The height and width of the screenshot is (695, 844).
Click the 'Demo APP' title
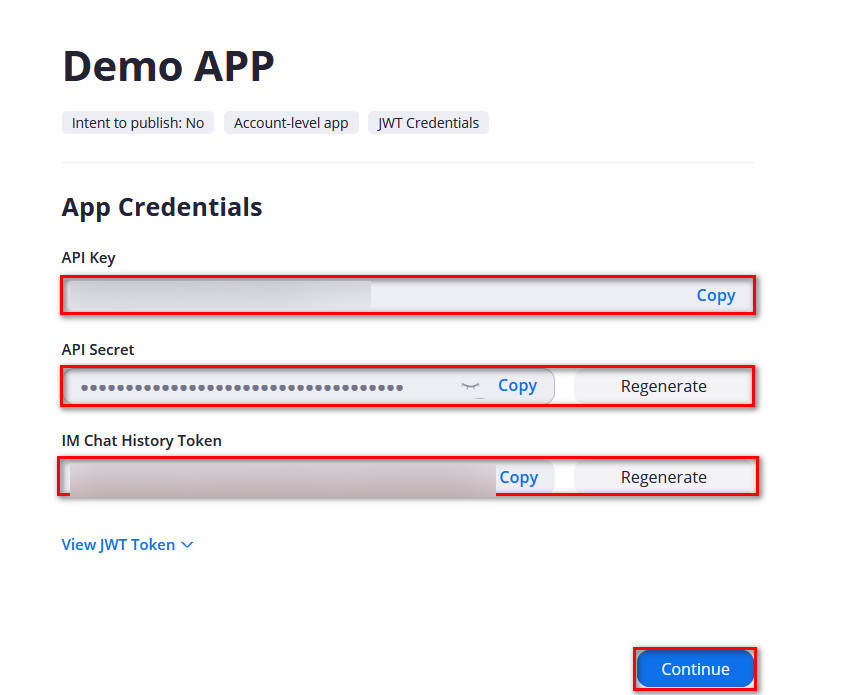(x=168, y=66)
